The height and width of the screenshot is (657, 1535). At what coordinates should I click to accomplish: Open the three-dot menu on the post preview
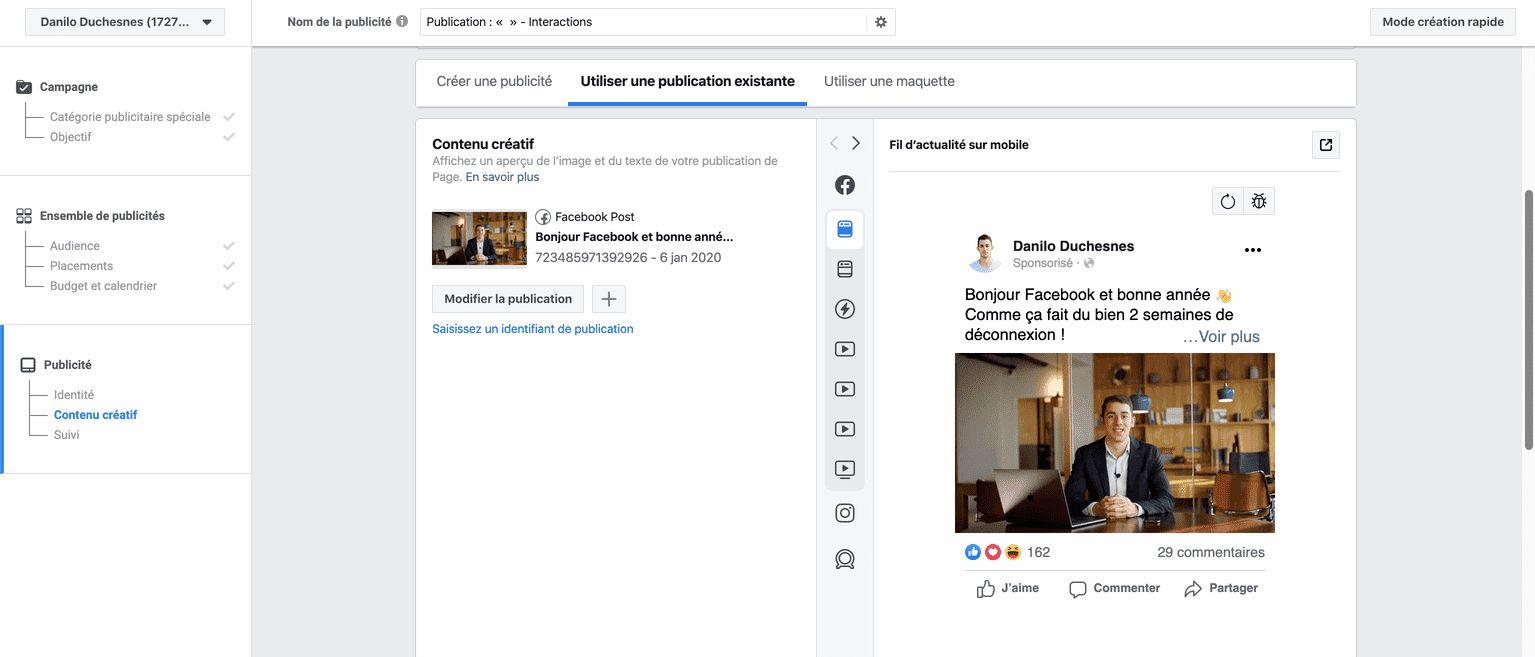[x=1252, y=250]
